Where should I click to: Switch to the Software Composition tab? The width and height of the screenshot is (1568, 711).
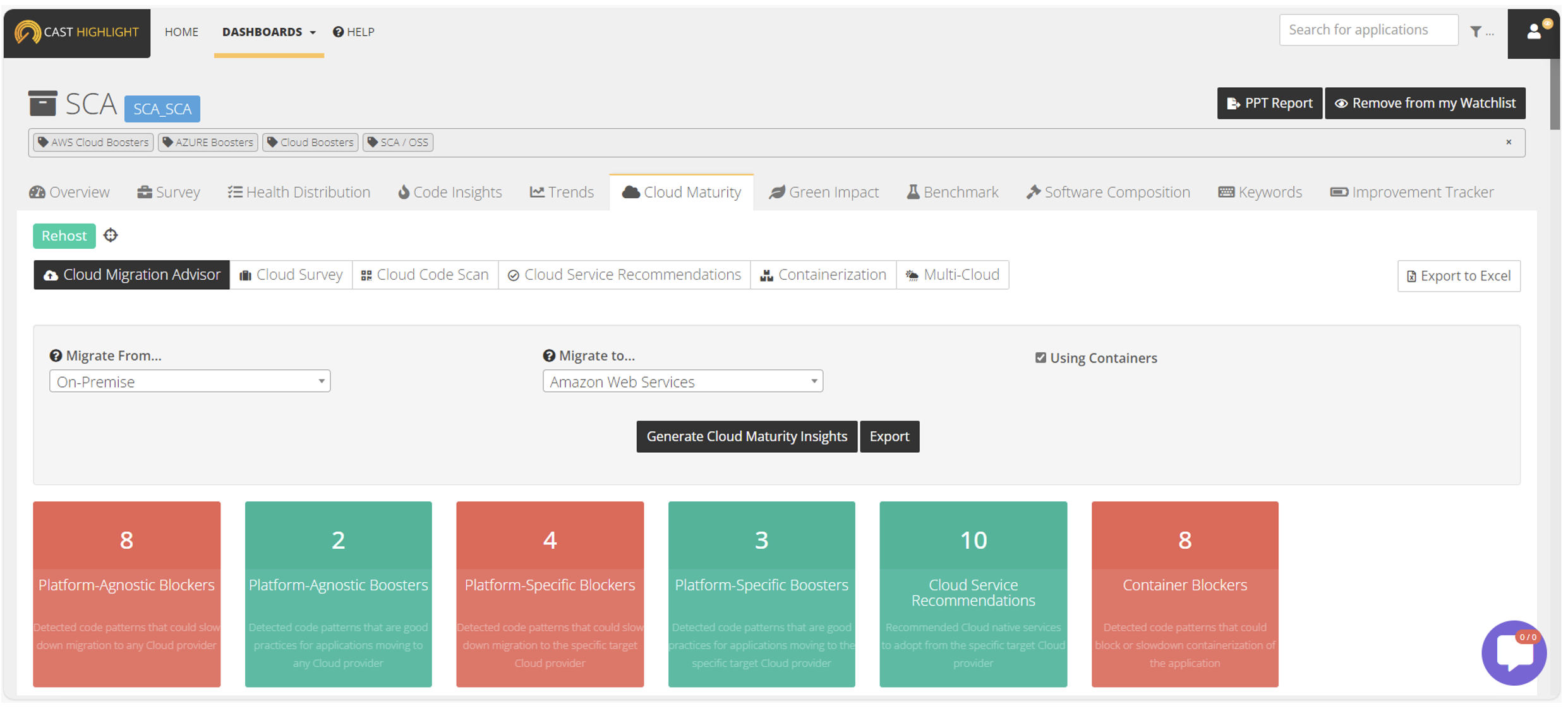(x=1109, y=192)
